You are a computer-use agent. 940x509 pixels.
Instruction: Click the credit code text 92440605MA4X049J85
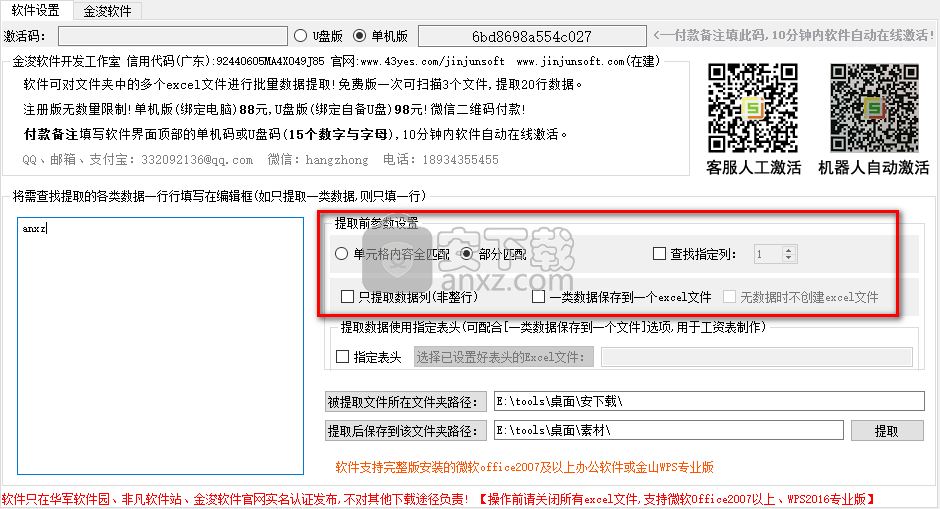pos(270,61)
